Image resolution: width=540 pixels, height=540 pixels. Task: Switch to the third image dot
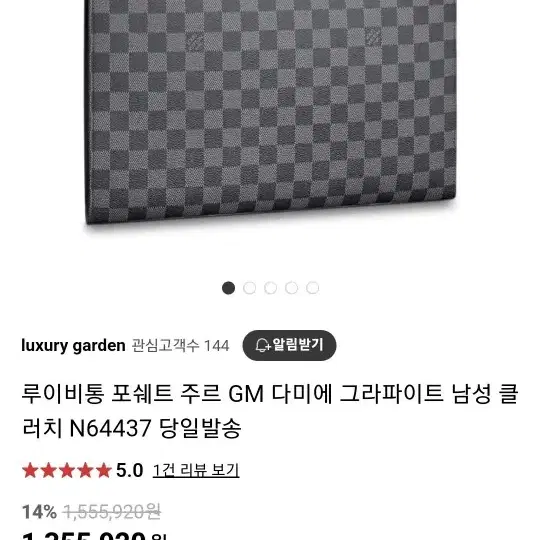click(270, 288)
